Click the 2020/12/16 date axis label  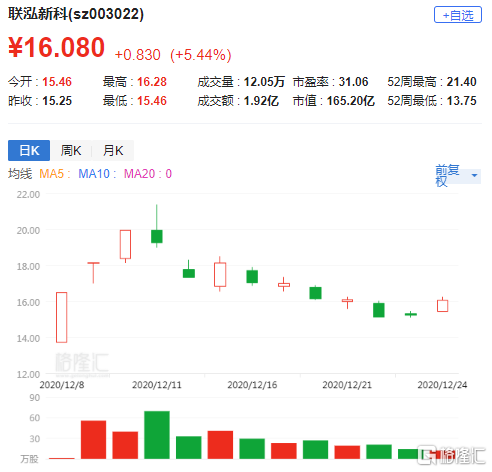(x=252, y=385)
